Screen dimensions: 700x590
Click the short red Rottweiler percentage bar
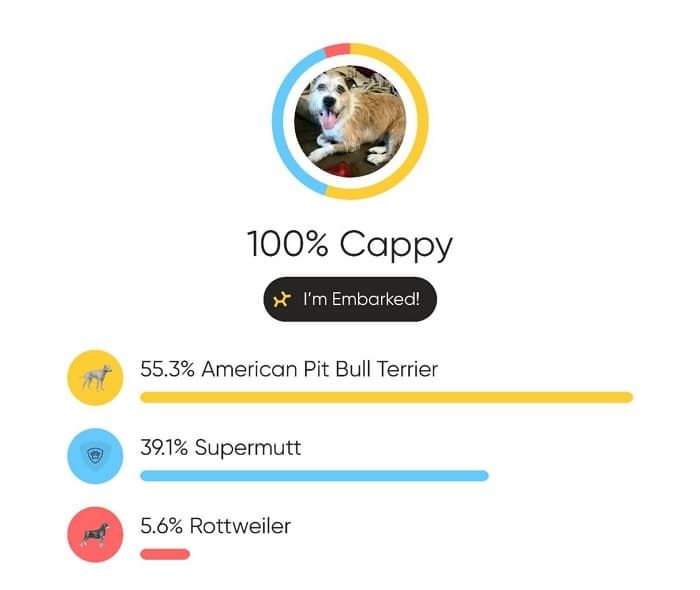165,554
